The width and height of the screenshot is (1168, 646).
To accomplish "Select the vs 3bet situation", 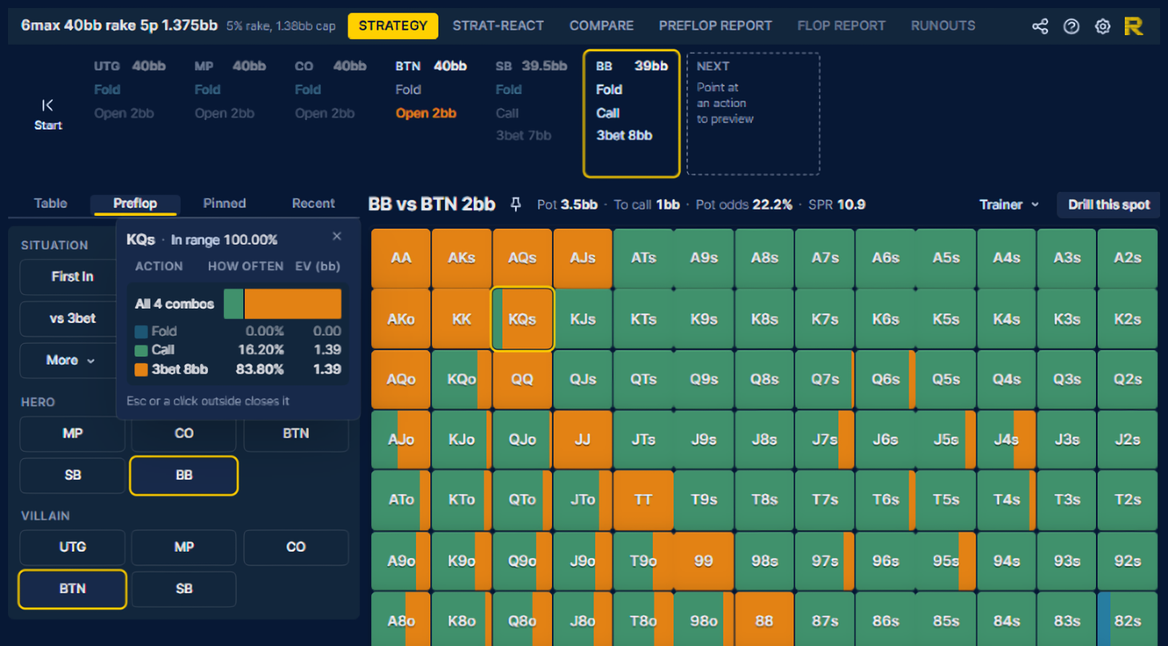I will pyautogui.click(x=72, y=318).
